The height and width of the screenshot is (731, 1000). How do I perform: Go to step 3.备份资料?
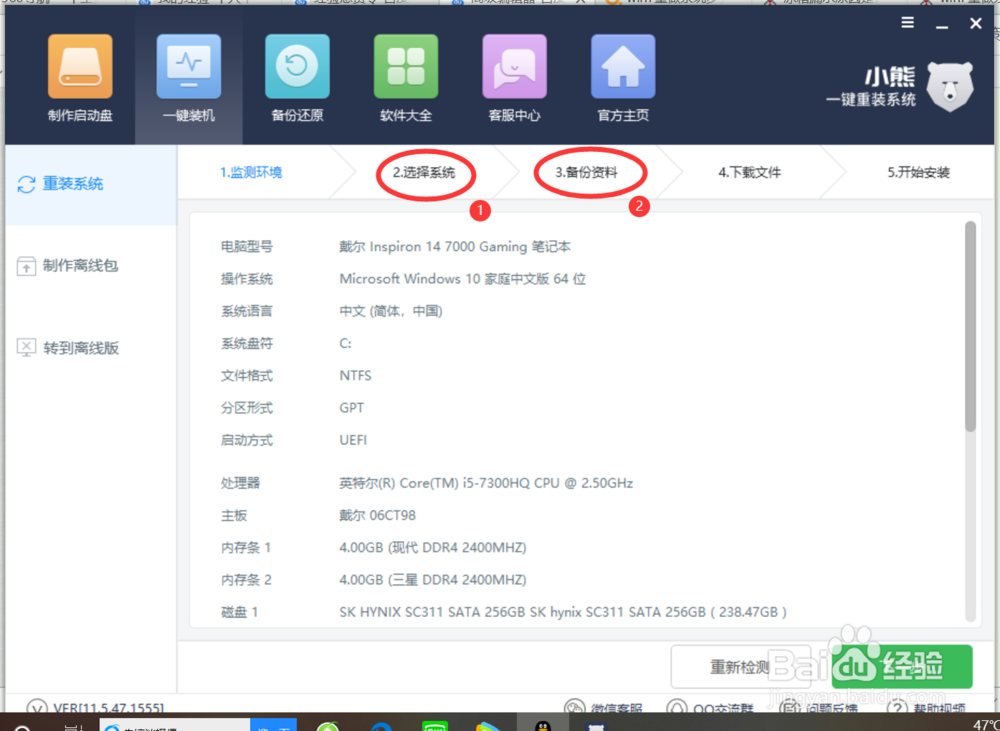click(x=590, y=171)
